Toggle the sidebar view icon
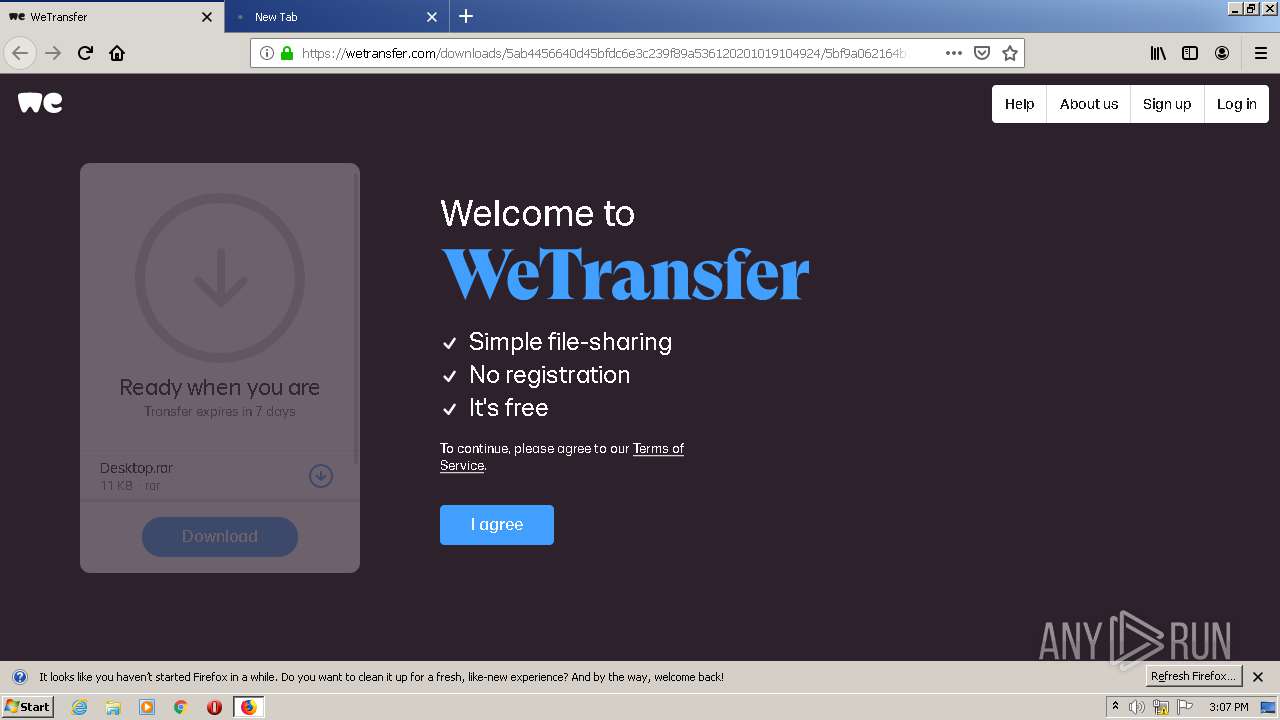Image resolution: width=1280 pixels, height=720 pixels. click(1190, 53)
